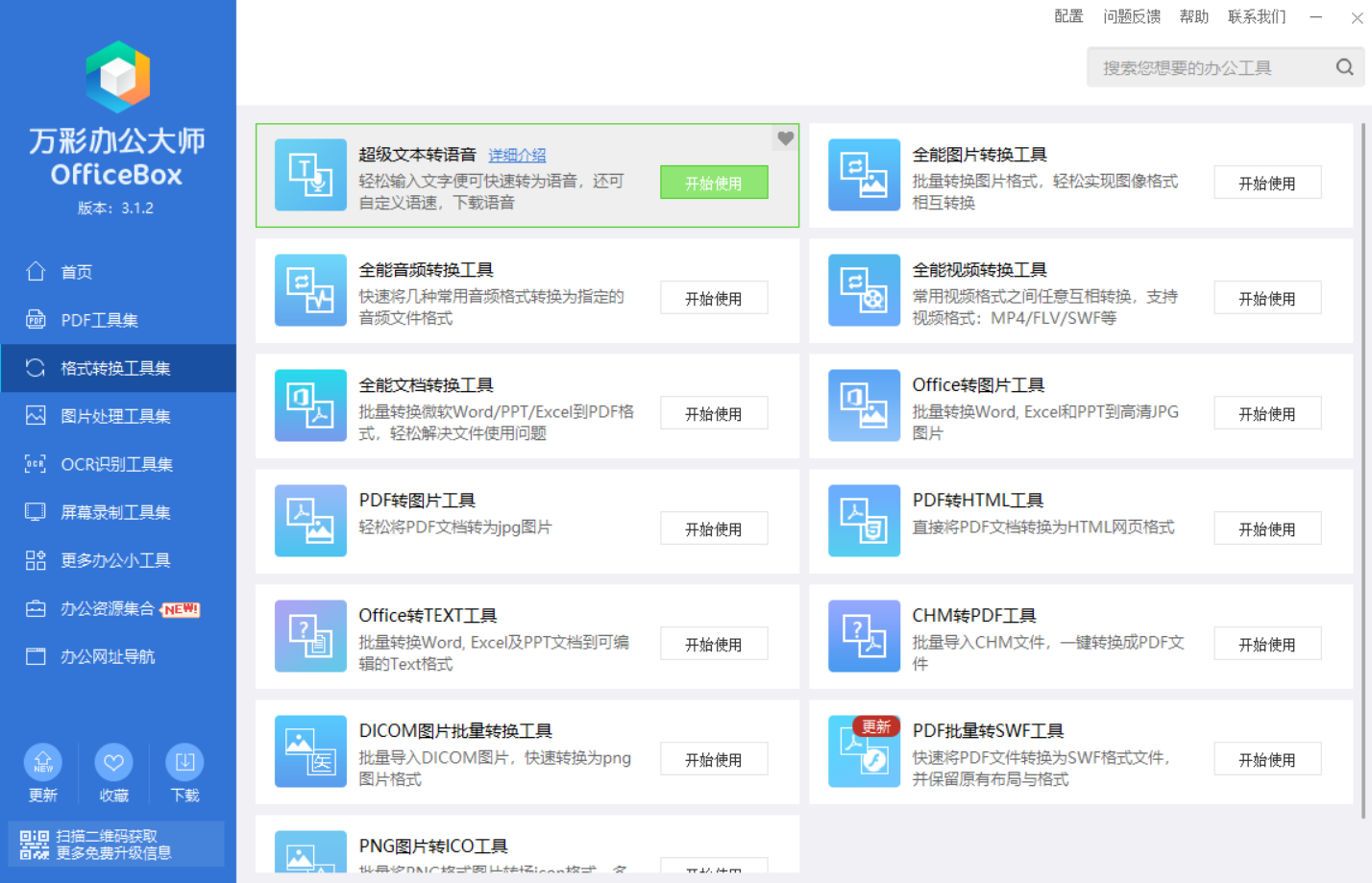Click the 全能音频转换工具 icon
The image size is (1372, 883).
coord(310,290)
